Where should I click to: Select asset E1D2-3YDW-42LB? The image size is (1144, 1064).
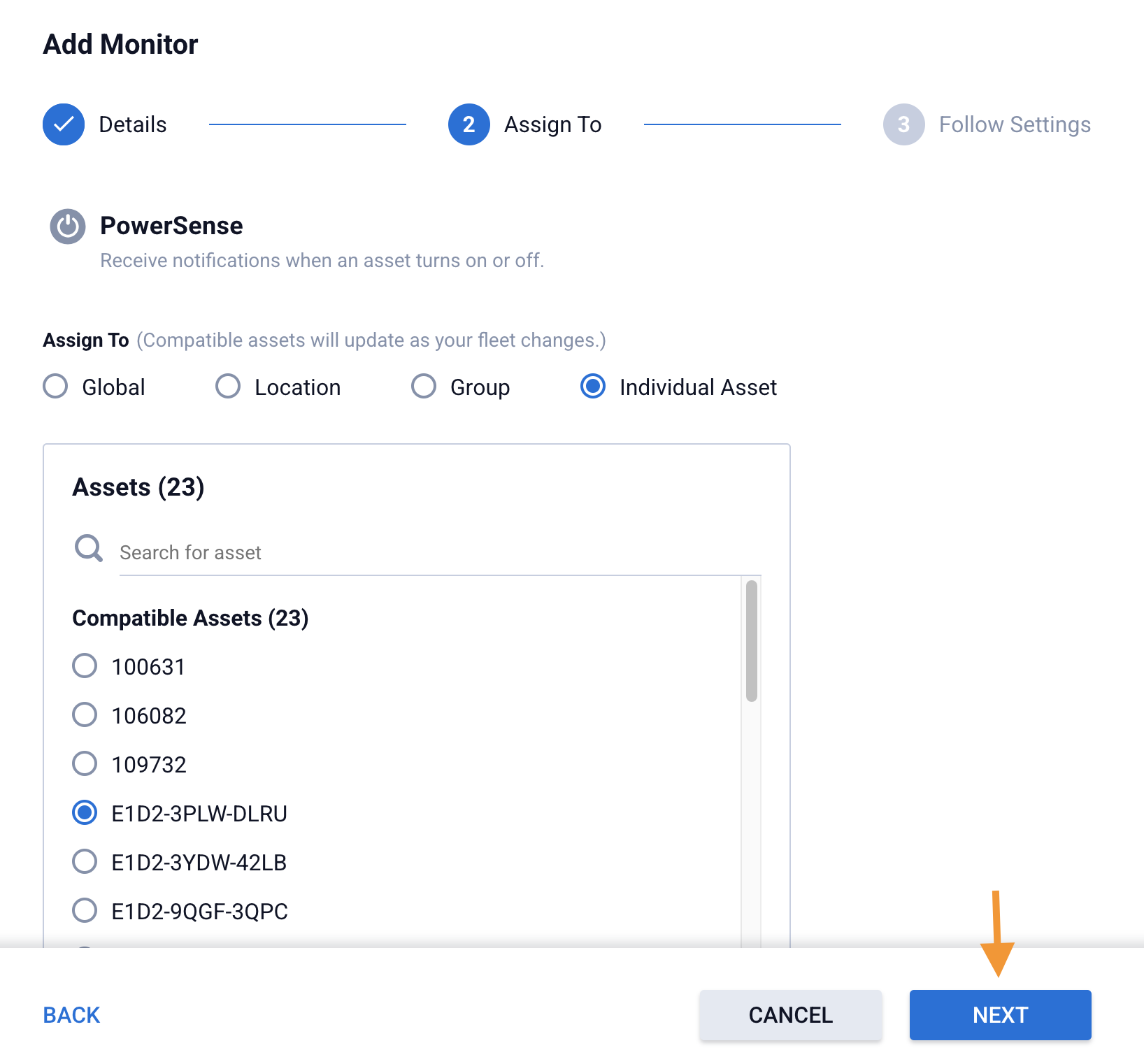coord(85,861)
